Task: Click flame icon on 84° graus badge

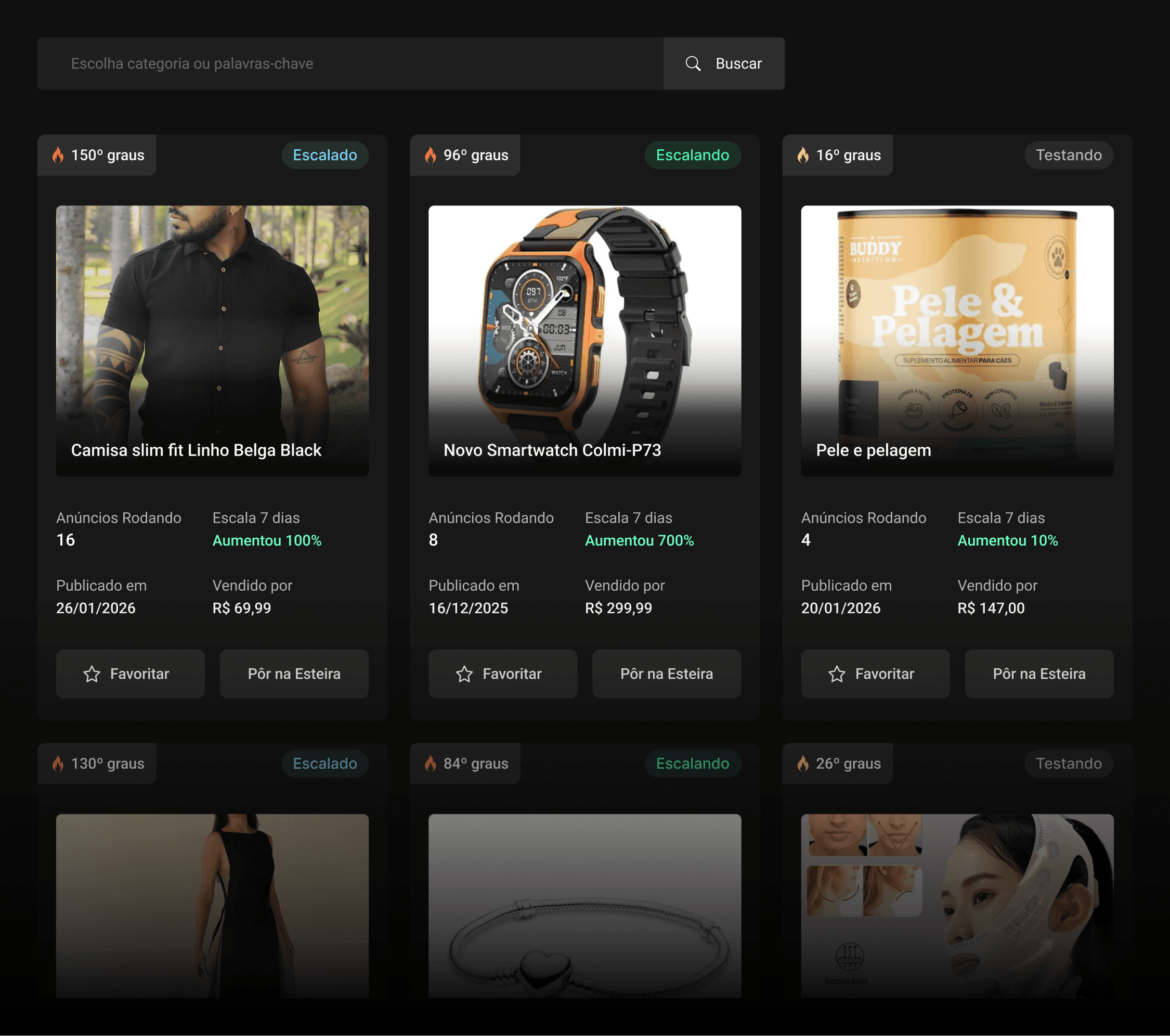Action: pyautogui.click(x=431, y=763)
